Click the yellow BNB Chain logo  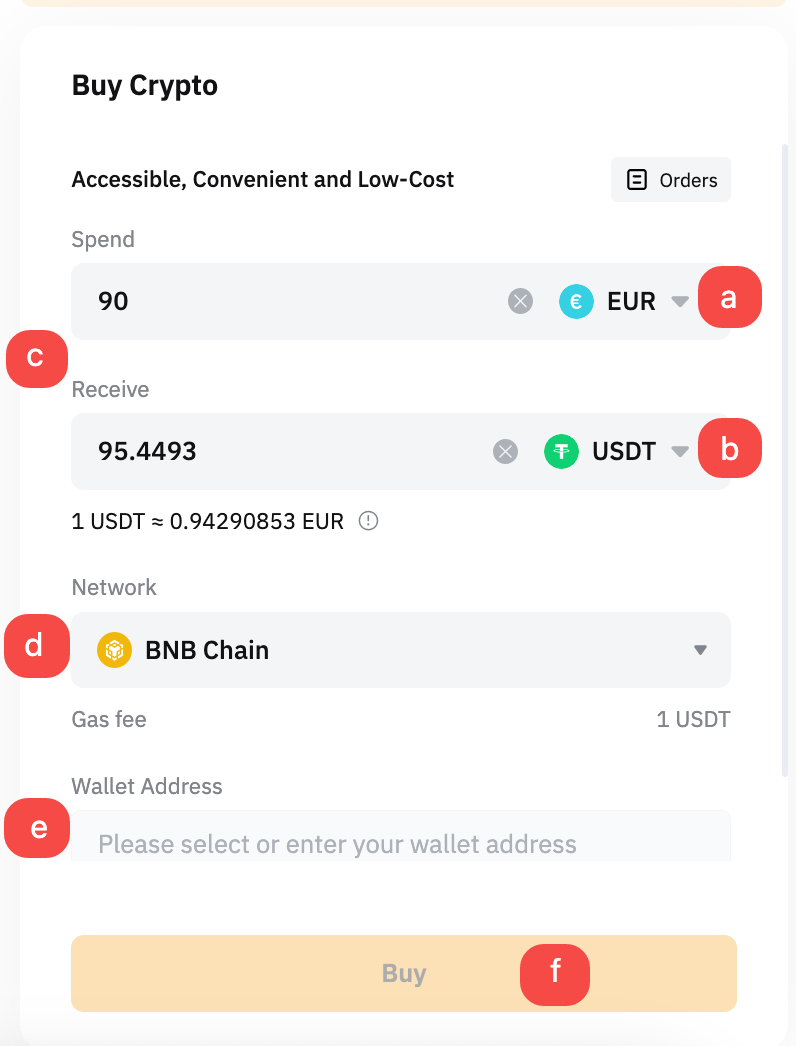tap(114, 650)
